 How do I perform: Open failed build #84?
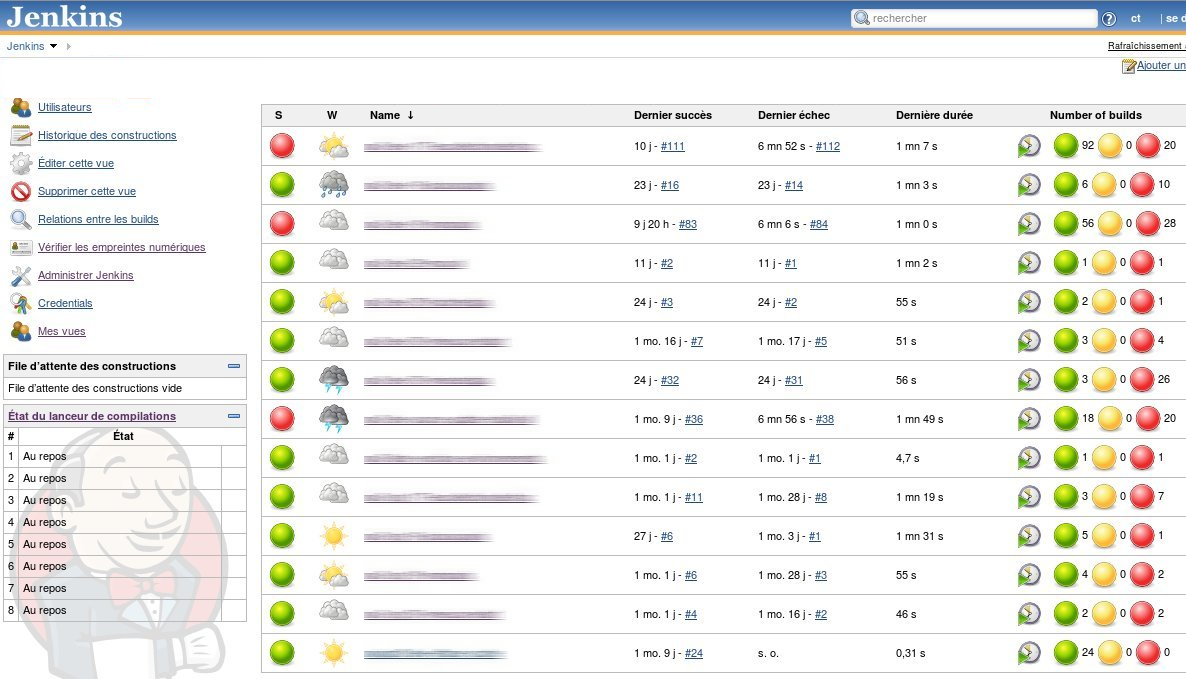tap(818, 224)
